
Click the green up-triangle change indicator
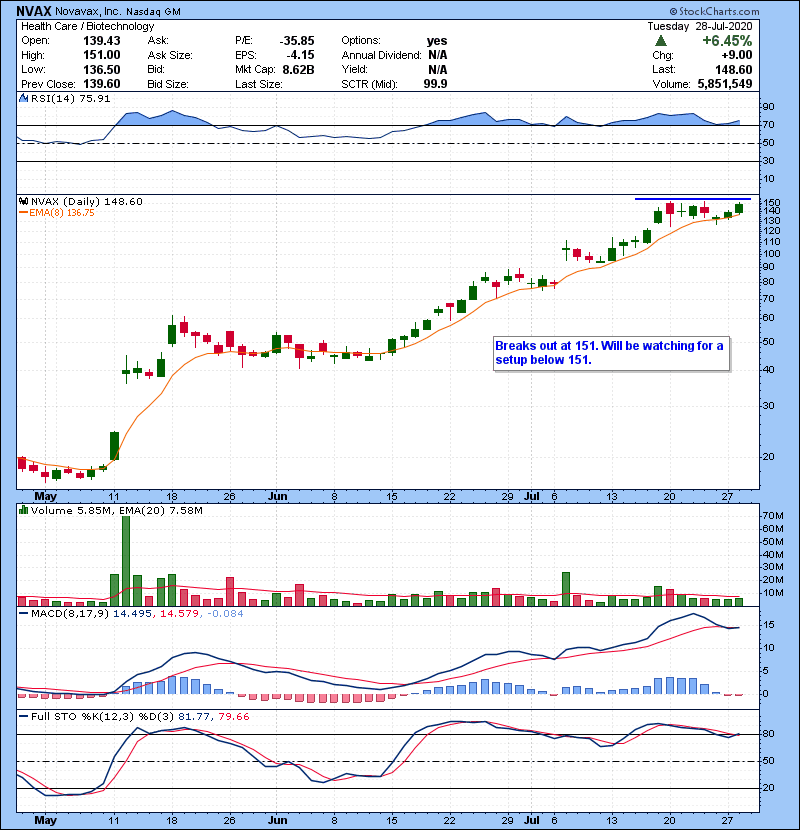[660, 41]
